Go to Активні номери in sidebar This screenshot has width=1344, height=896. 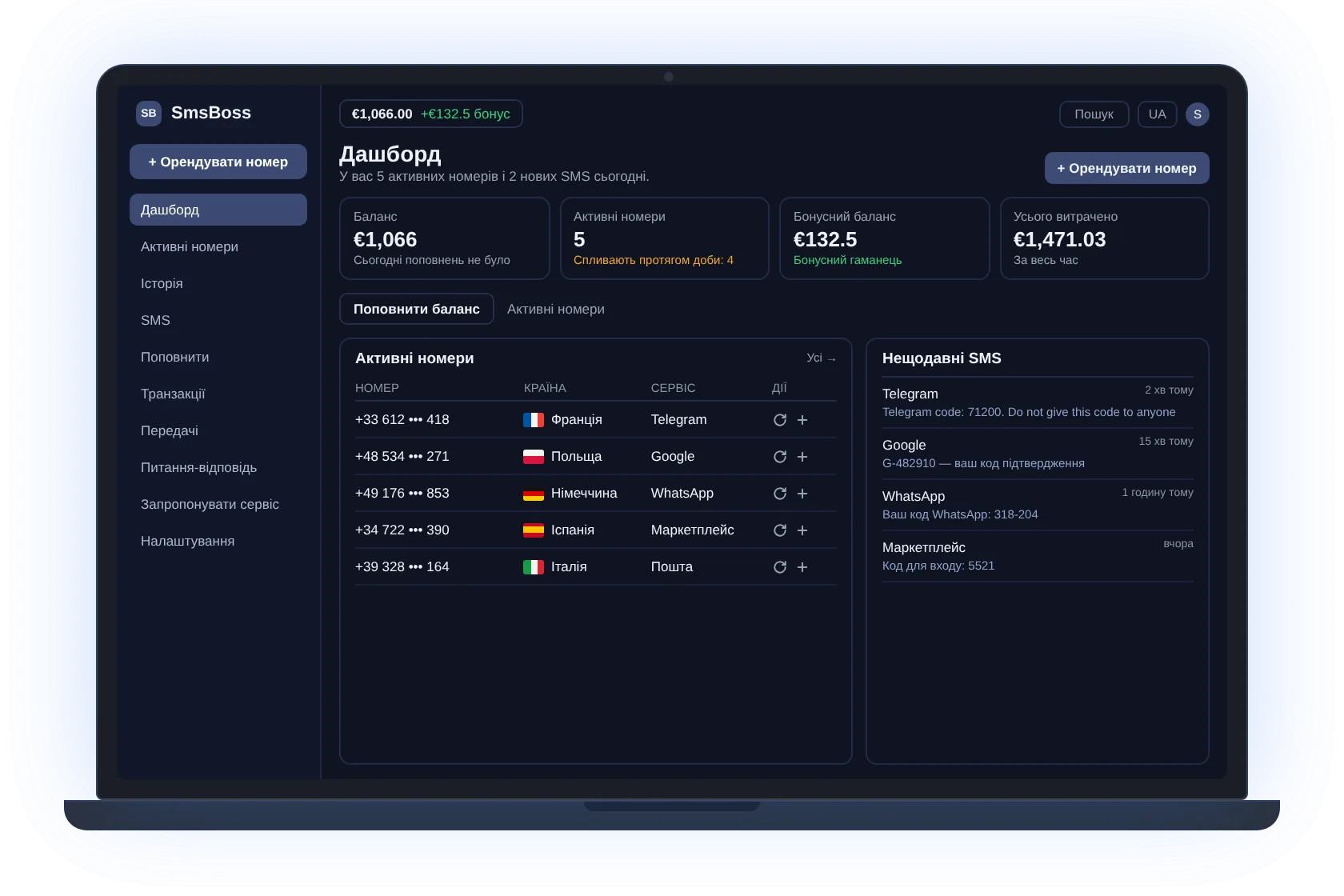coord(218,246)
